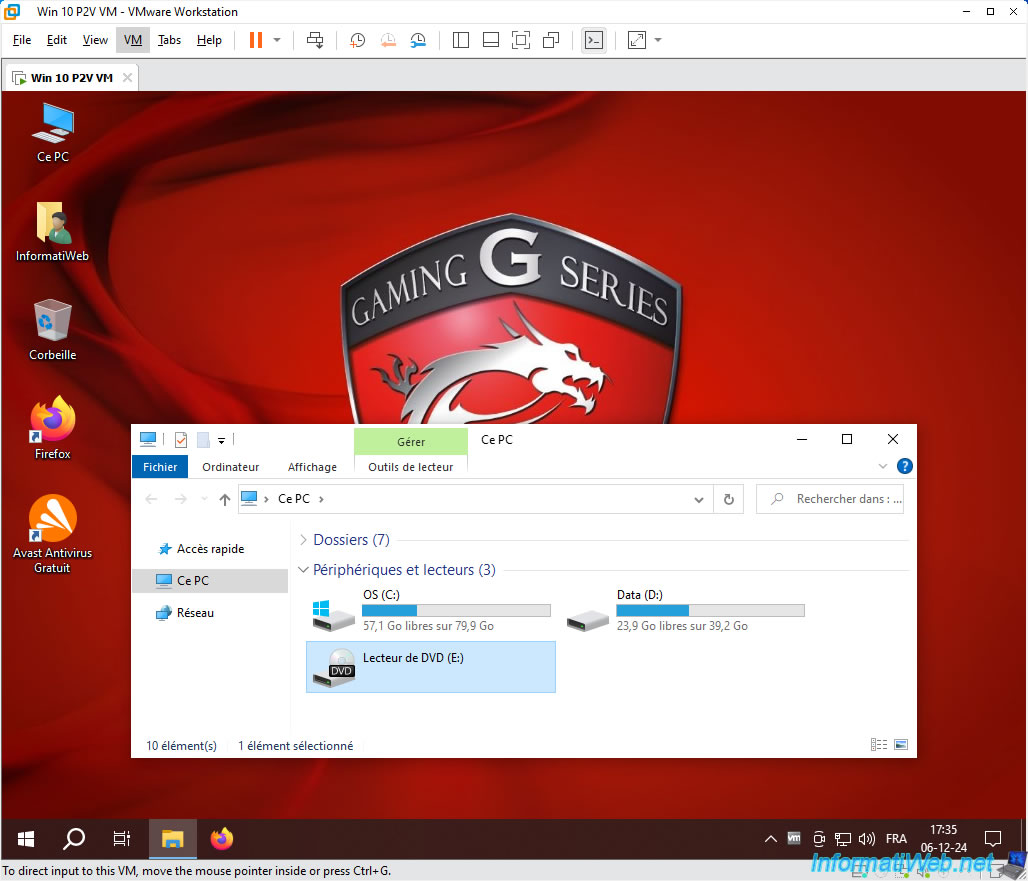Switch to large icons view toggle

[x=901, y=745]
